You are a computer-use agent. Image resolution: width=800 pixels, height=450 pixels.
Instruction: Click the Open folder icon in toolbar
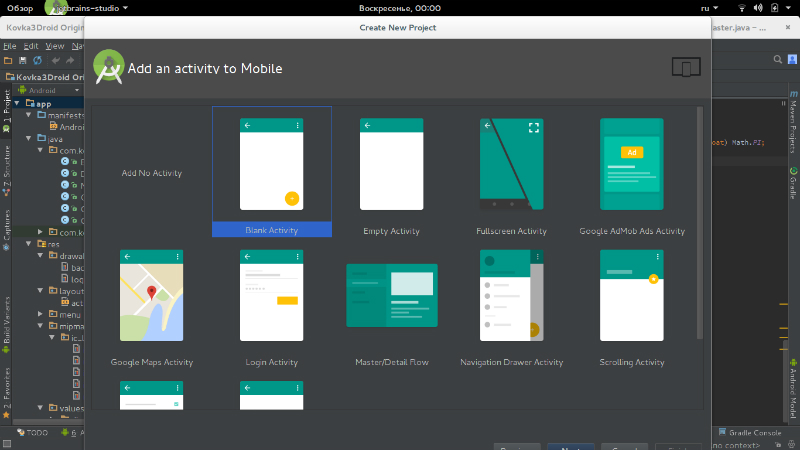click(8, 60)
